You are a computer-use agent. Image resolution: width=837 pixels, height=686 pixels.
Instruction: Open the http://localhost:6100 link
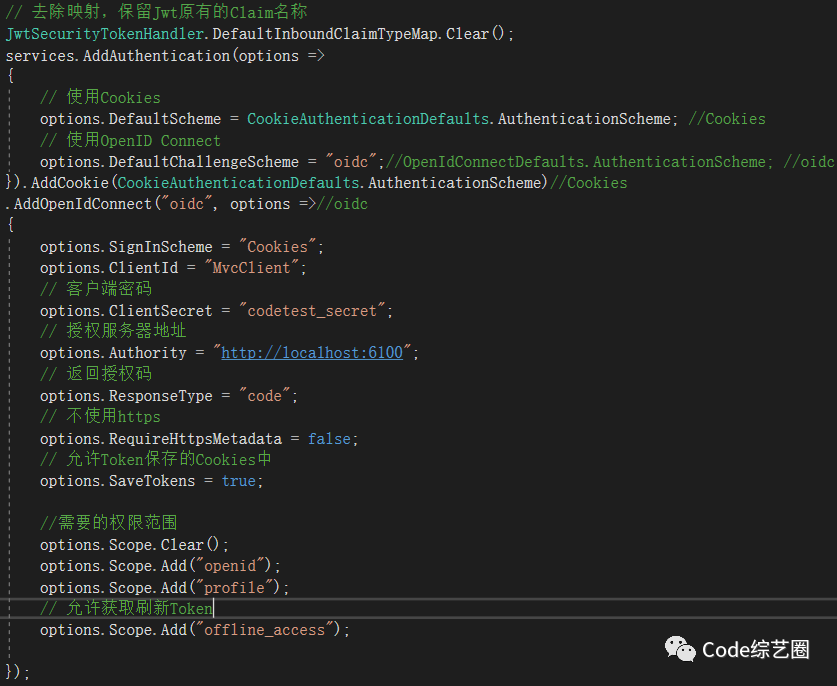pos(312,353)
